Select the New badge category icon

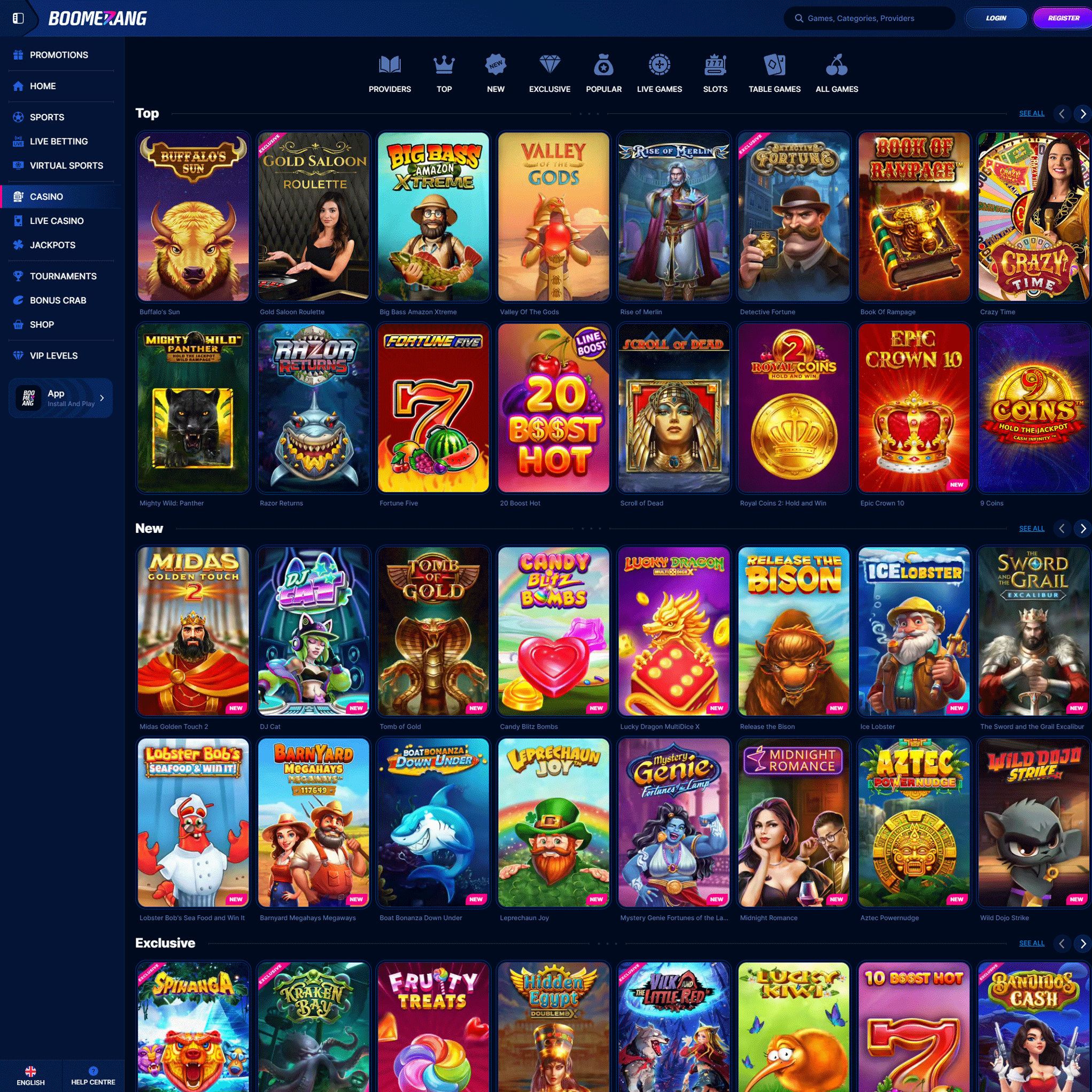495,66
